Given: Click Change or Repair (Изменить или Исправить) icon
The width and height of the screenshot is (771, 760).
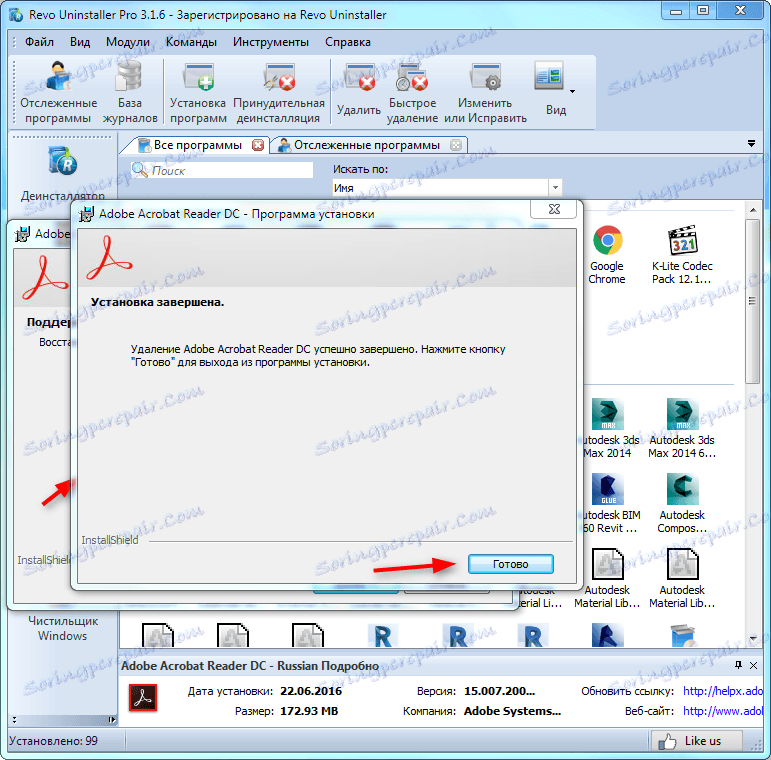Looking at the screenshot, I should pyautogui.click(x=485, y=92).
